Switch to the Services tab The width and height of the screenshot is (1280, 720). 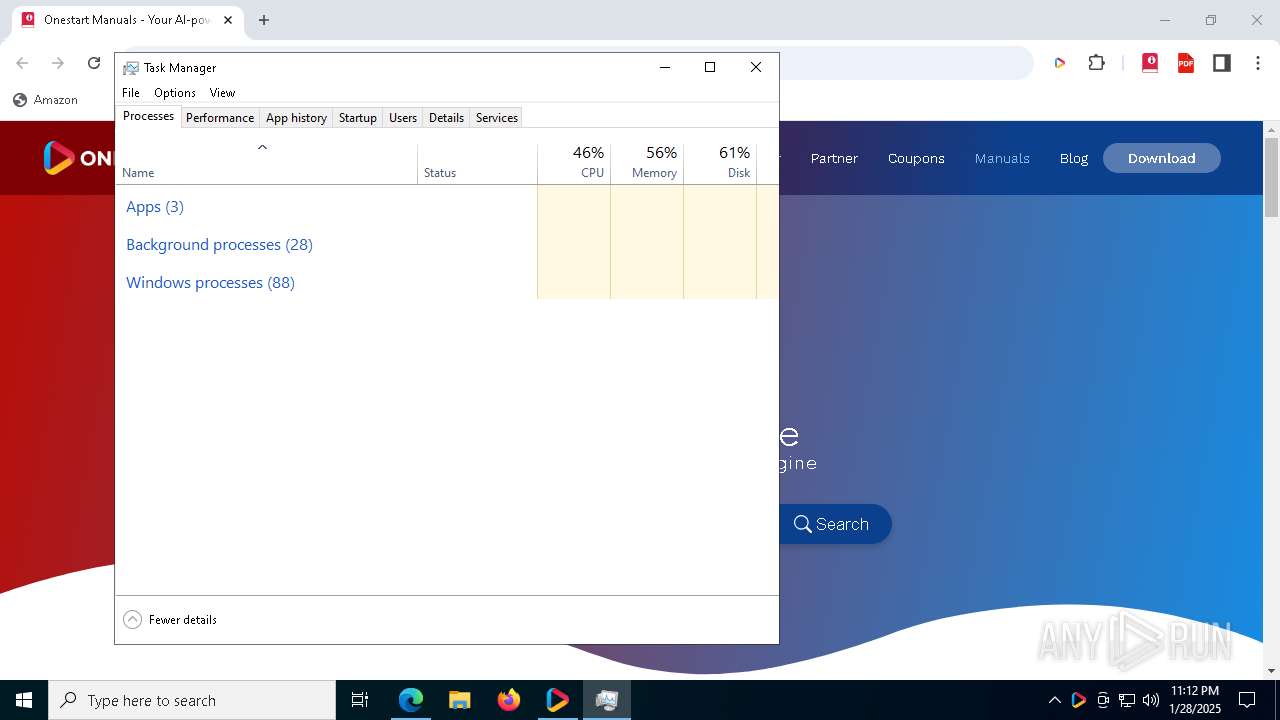click(496, 118)
